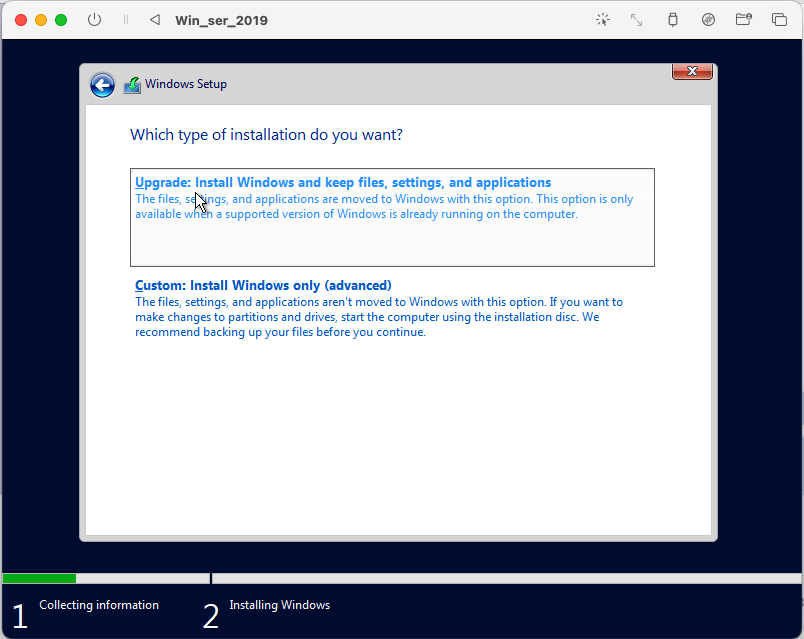Click the Custom option description text

[379, 317]
